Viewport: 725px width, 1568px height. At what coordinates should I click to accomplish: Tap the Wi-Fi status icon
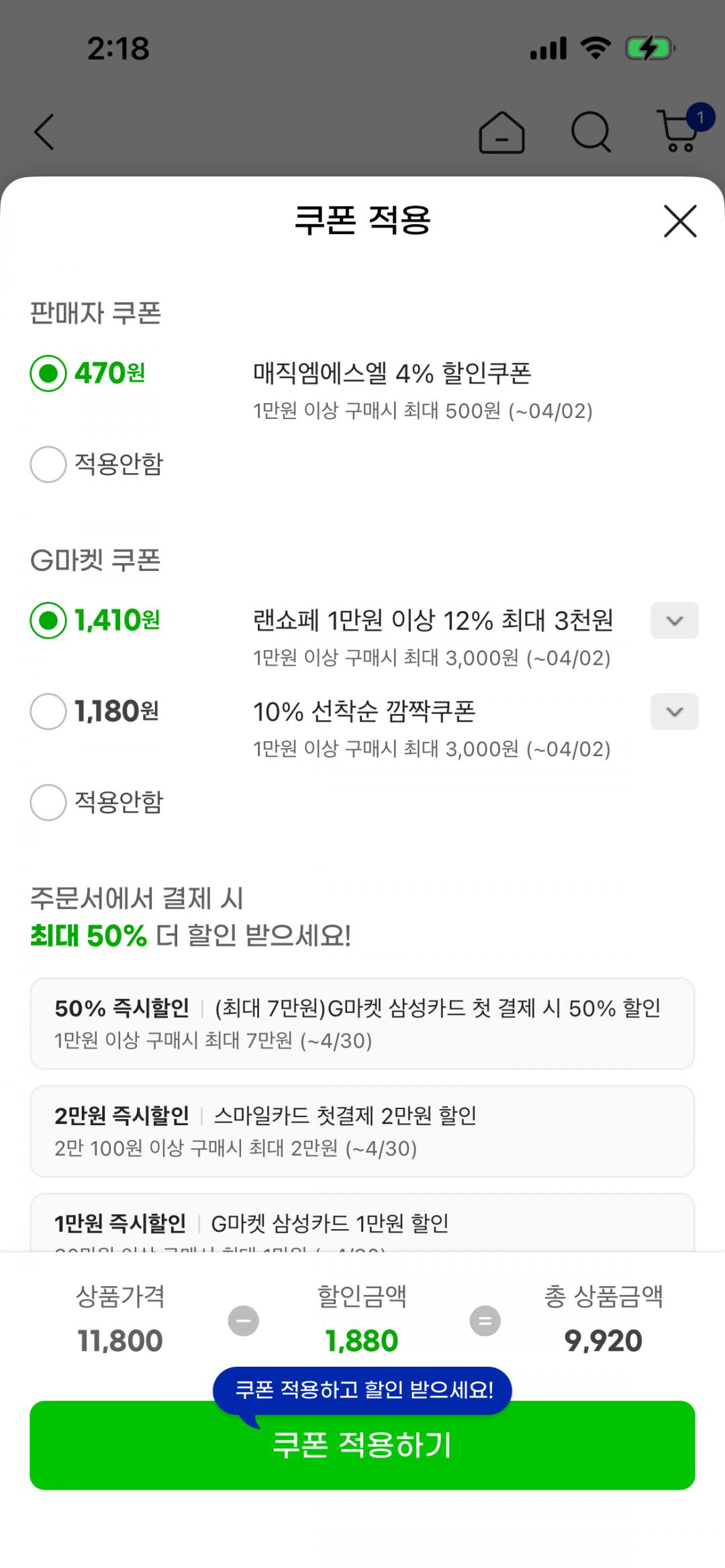point(595,49)
